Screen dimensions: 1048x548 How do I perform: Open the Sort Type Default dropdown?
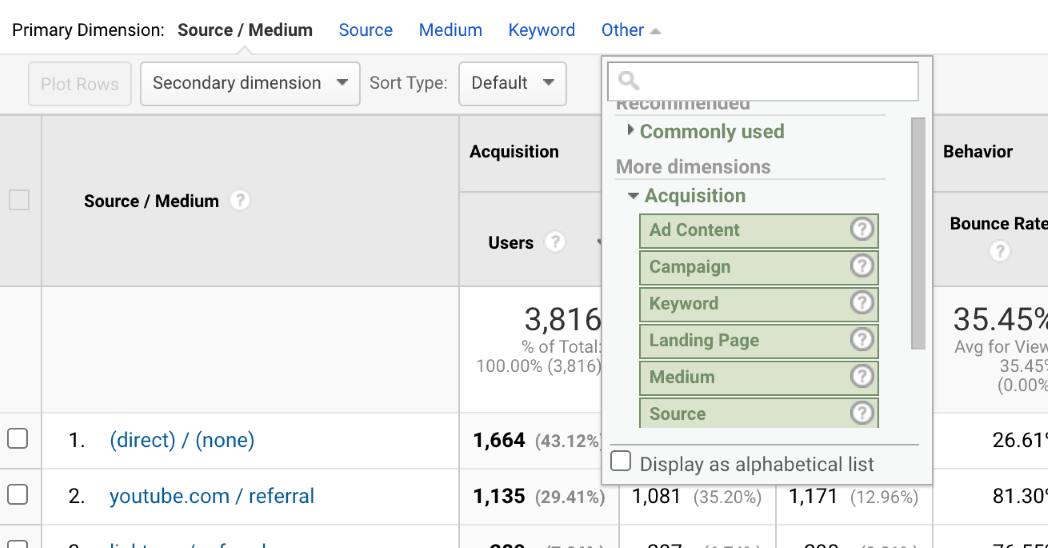coord(513,84)
